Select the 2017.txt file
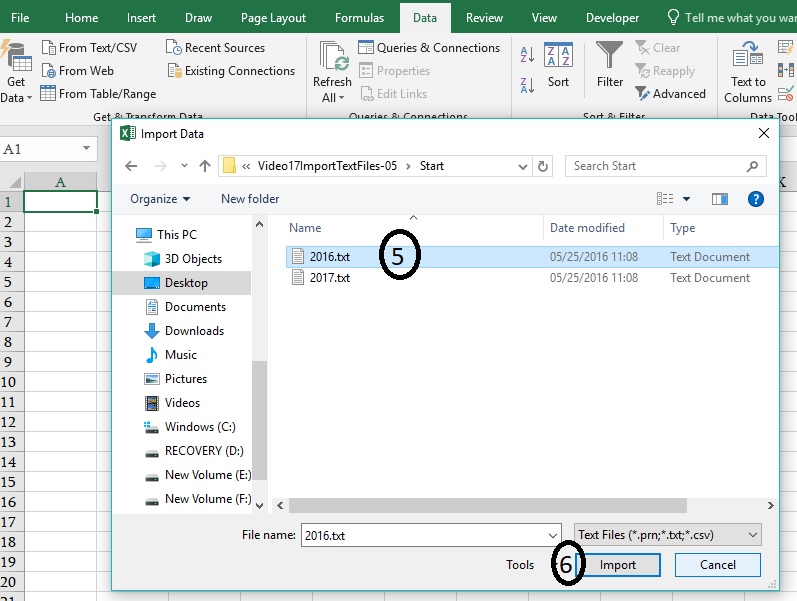The width and height of the screenshot is (797, 601). (532, 278)
